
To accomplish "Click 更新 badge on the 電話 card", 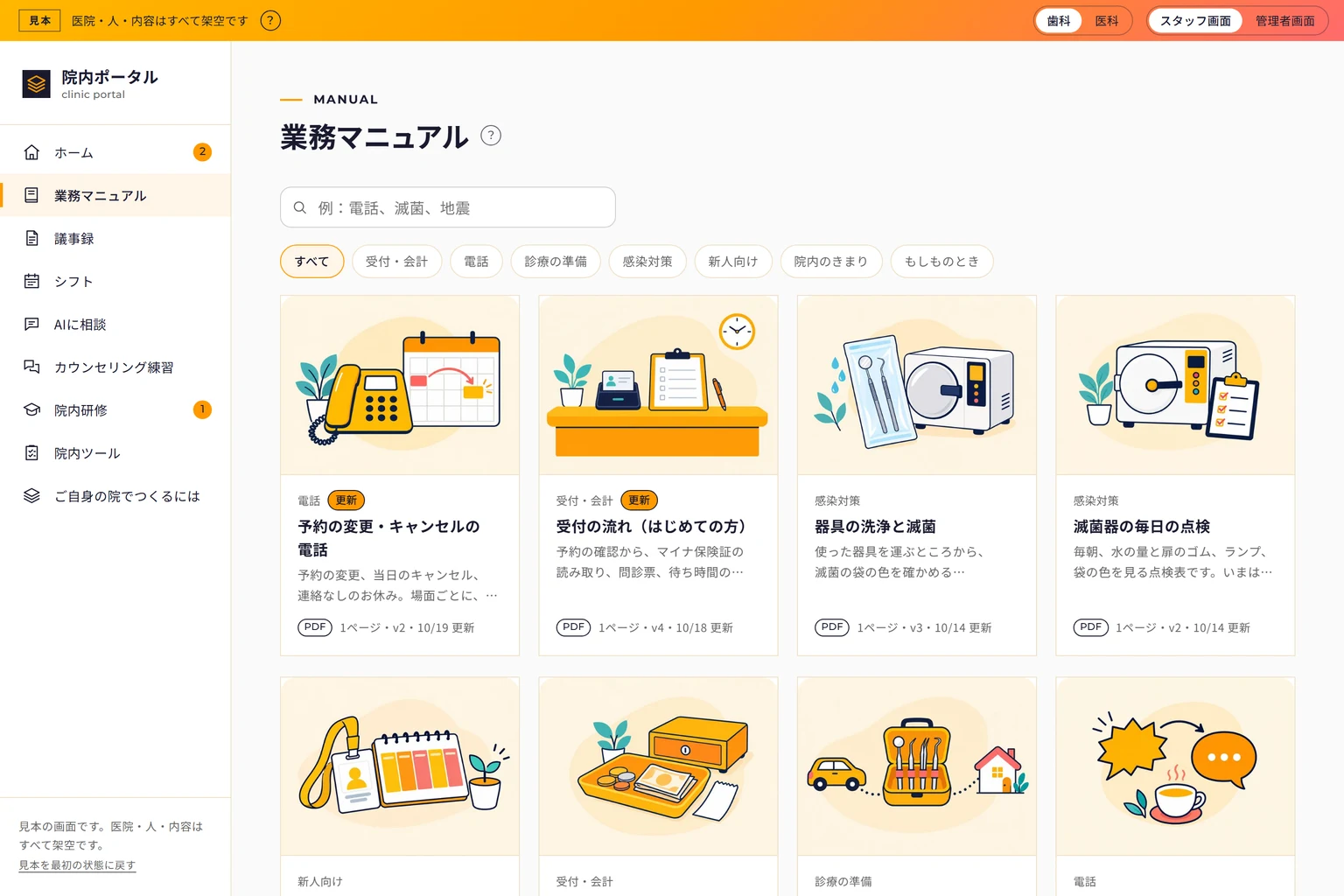I will [x=346, y=500].
